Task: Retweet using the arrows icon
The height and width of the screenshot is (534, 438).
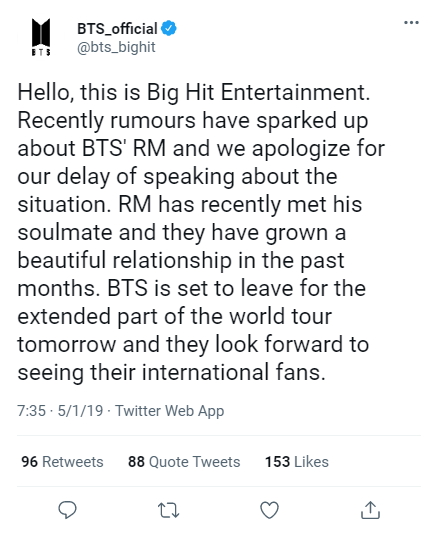Action: coord(169,510)
